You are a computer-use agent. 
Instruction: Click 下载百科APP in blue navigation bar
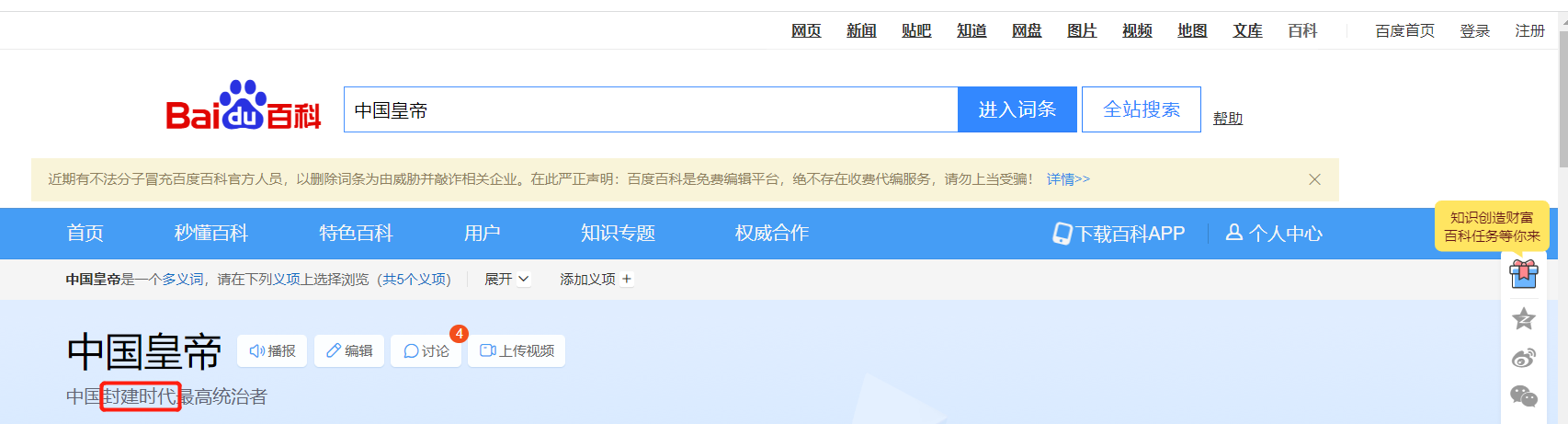[1119, 234]
